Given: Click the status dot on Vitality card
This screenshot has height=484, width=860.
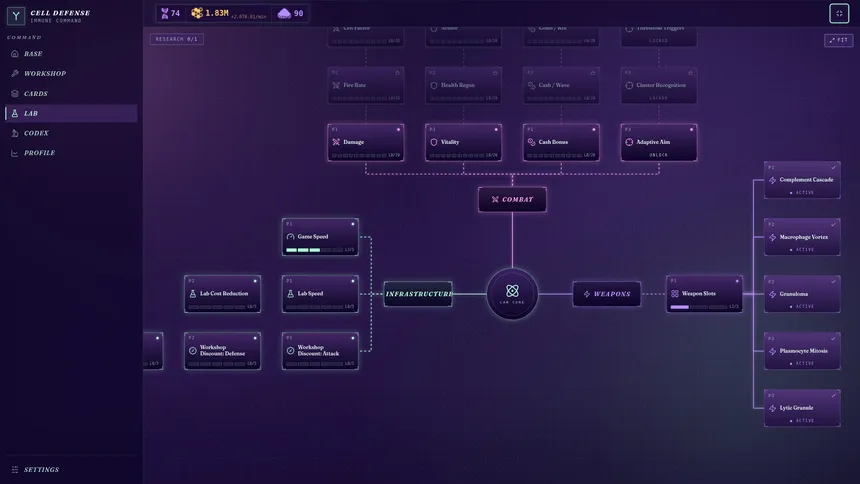Looking at the screenshot, I should click(496, 130).
